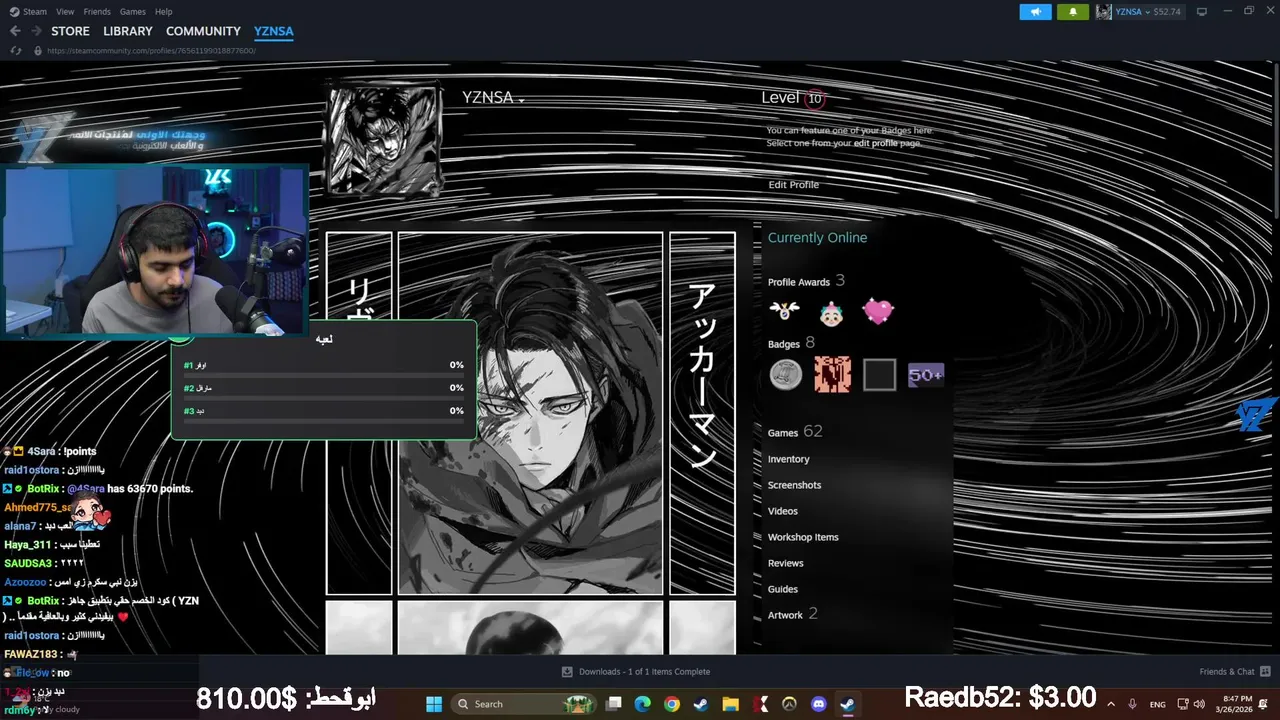
Task: Open the Steam announcements megaphone button
Action: [1035, 12]
